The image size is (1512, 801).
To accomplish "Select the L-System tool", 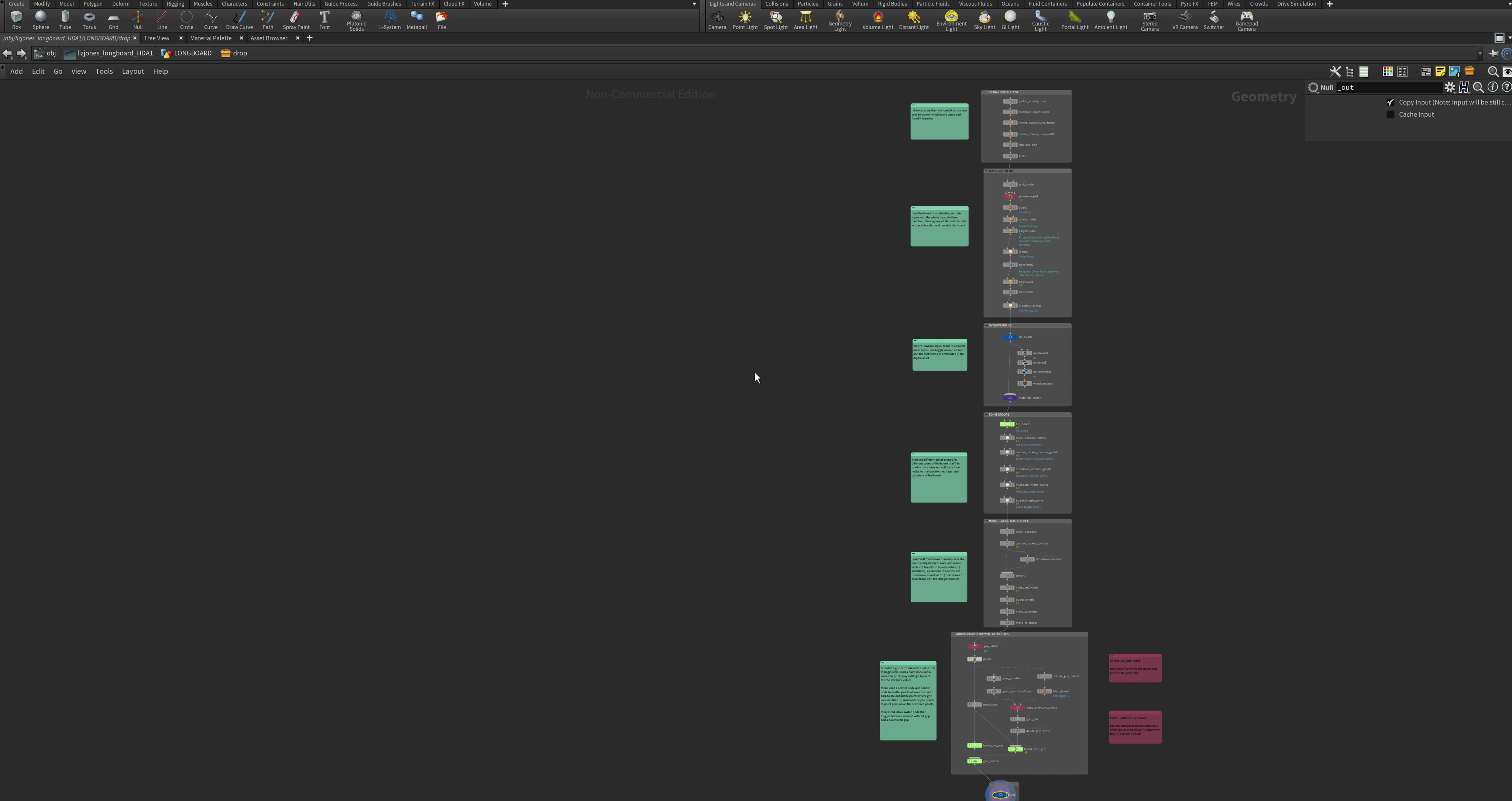I will tap(390, 20).
